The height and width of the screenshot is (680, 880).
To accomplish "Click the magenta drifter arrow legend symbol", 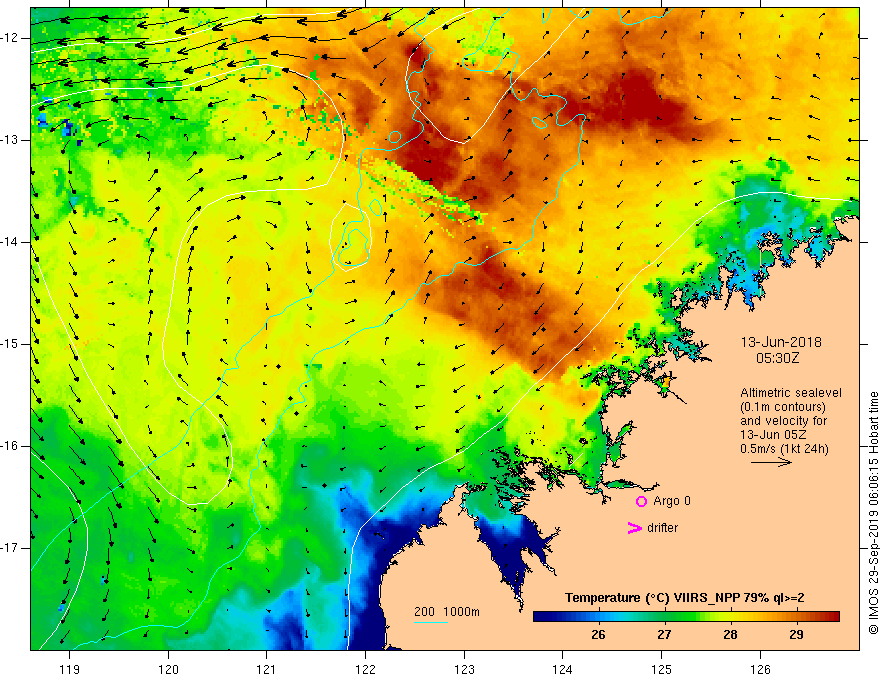I will [x=634, y=528].
